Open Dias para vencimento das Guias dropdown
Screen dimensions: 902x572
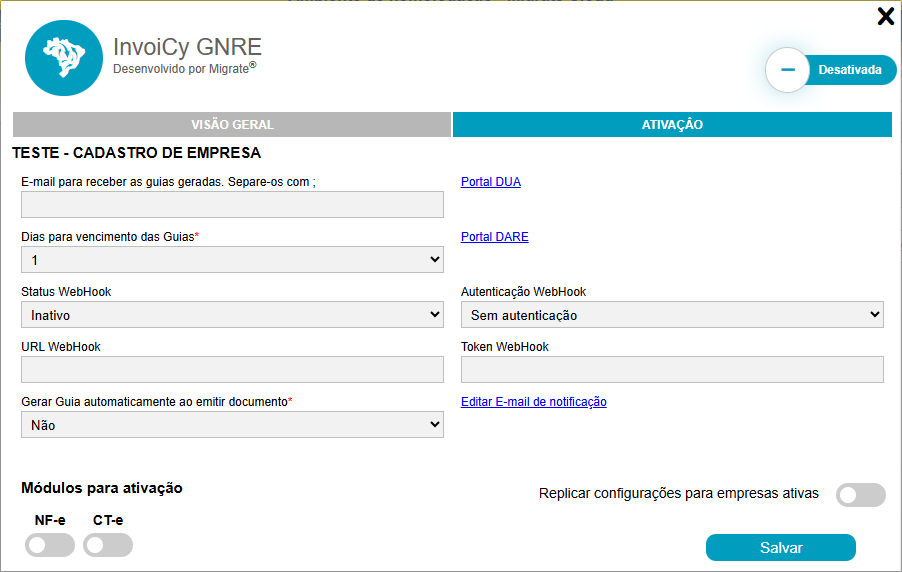click(x=232, y=260)
